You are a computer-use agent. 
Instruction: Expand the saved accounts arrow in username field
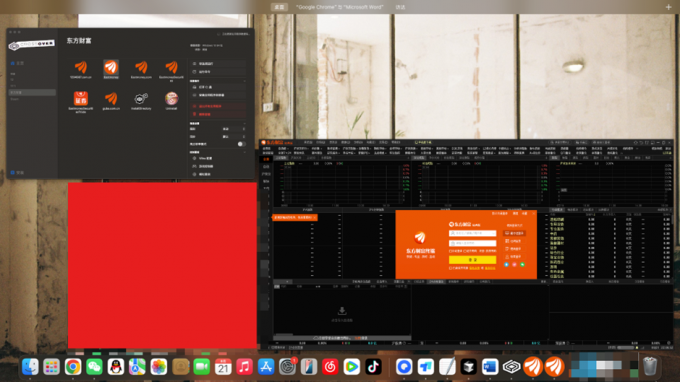[x=494, y=233]
